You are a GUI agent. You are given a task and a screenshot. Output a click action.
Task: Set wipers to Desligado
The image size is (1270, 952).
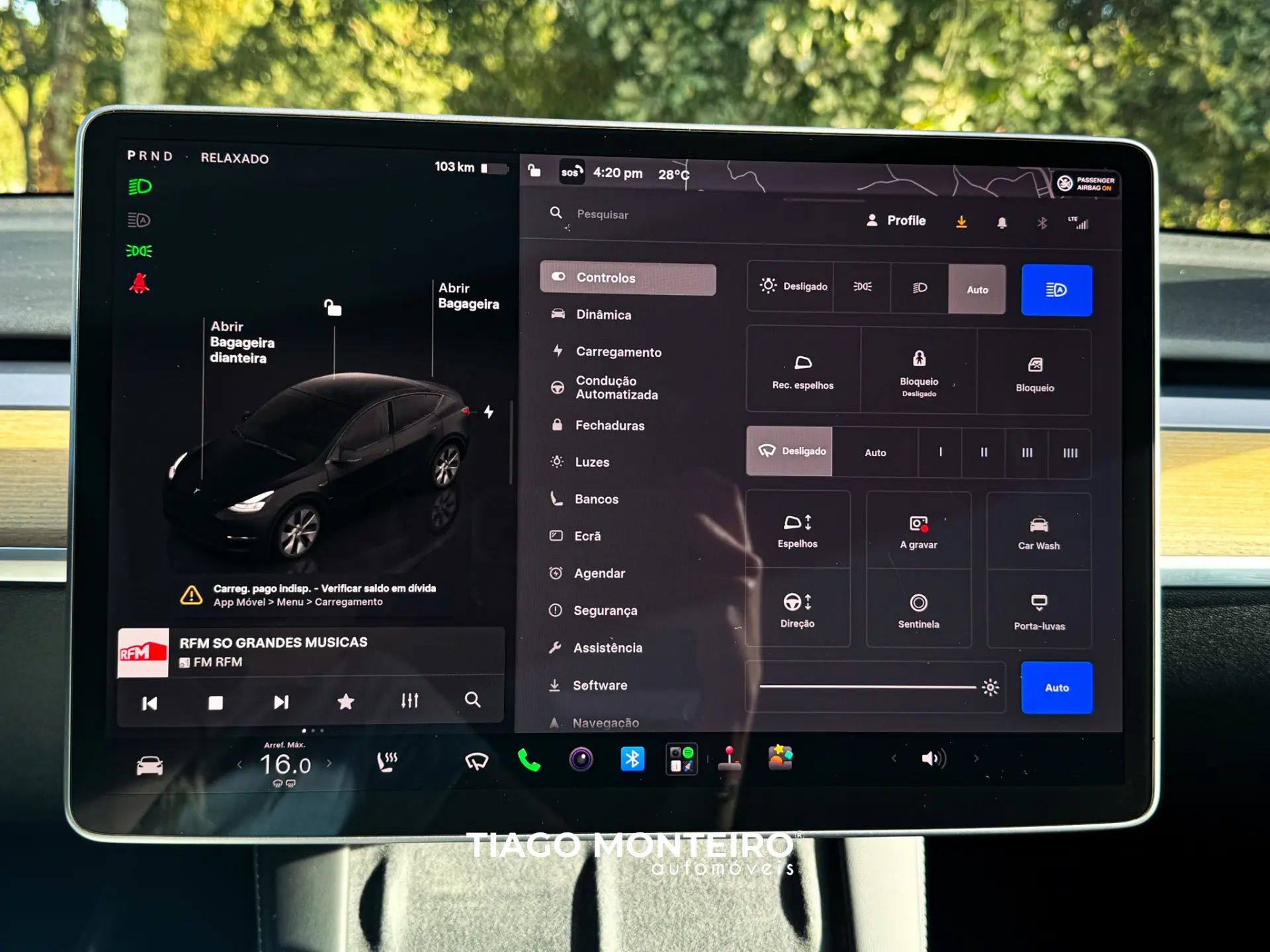point(789,451)
